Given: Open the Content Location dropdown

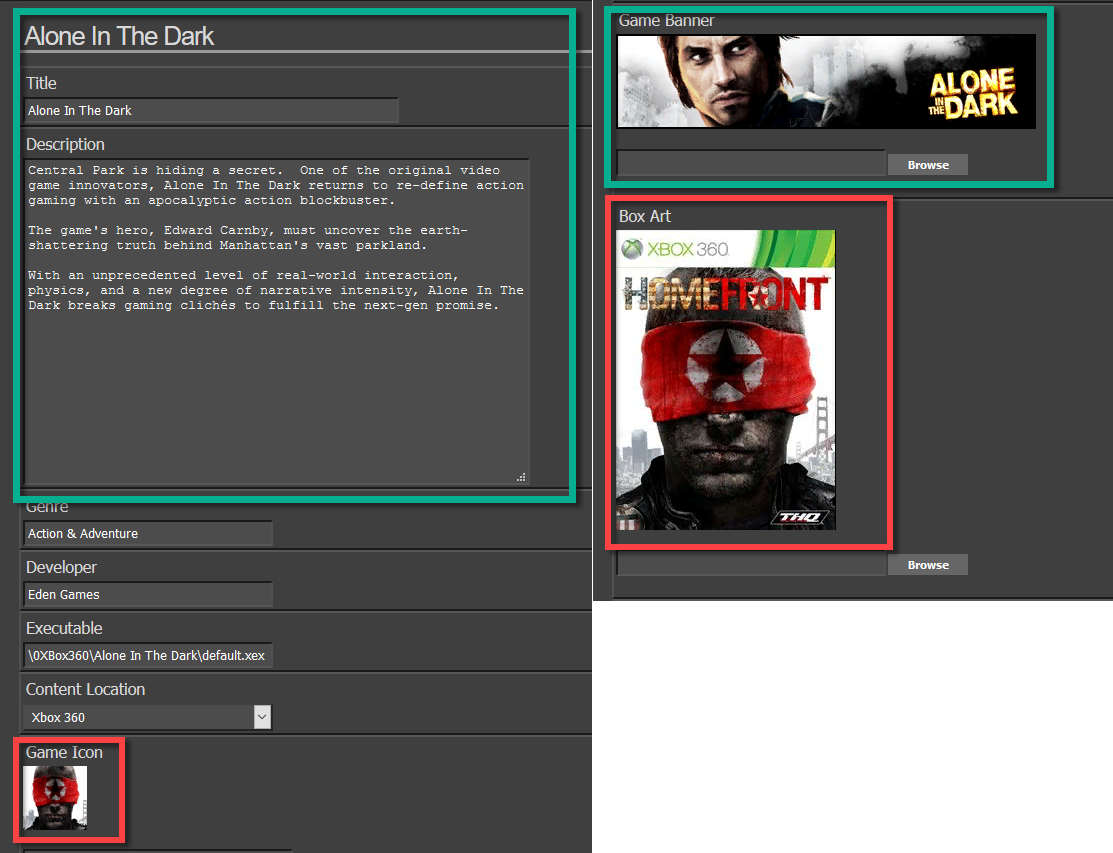Looking at the screenshot, I should tap(148, 717).
